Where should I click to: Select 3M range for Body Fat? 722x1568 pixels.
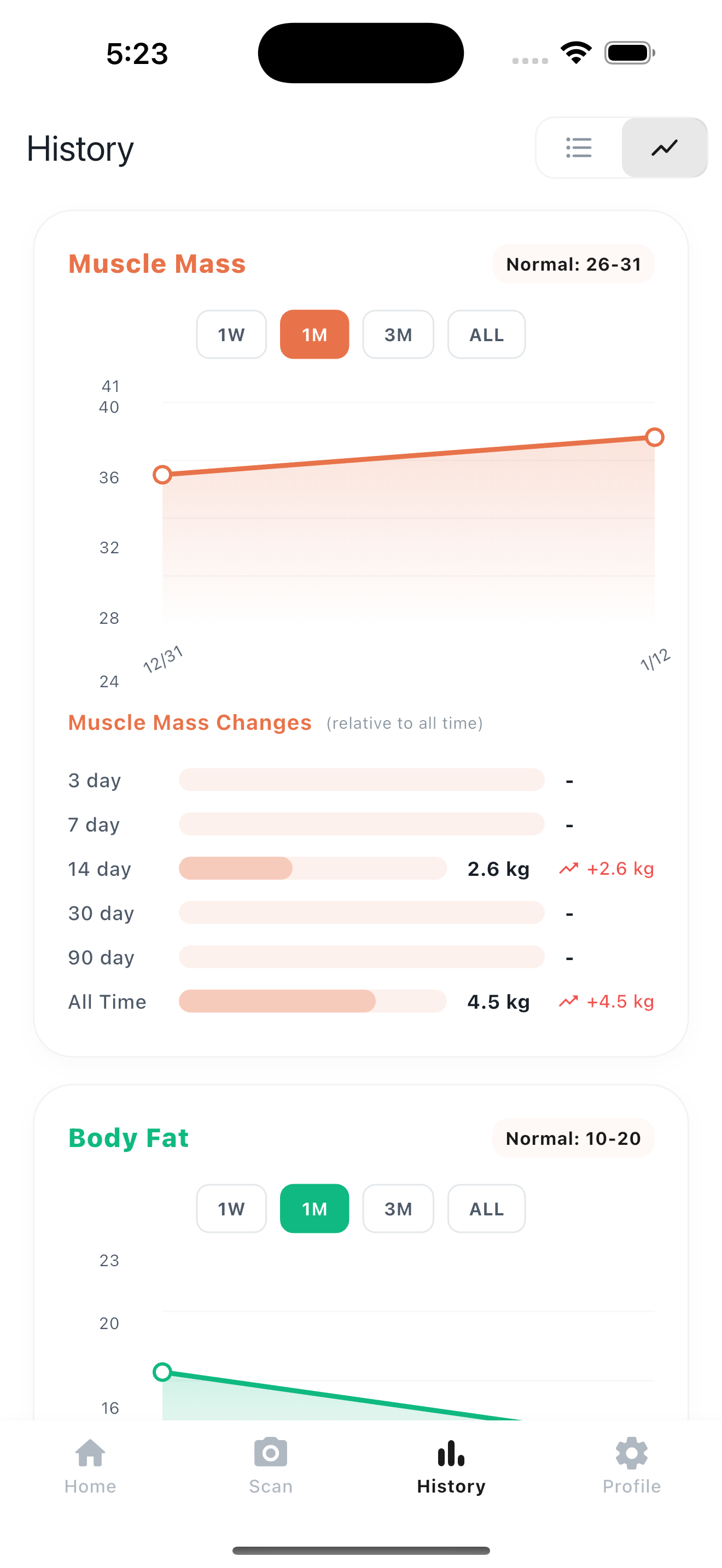tap(398, 1209)
